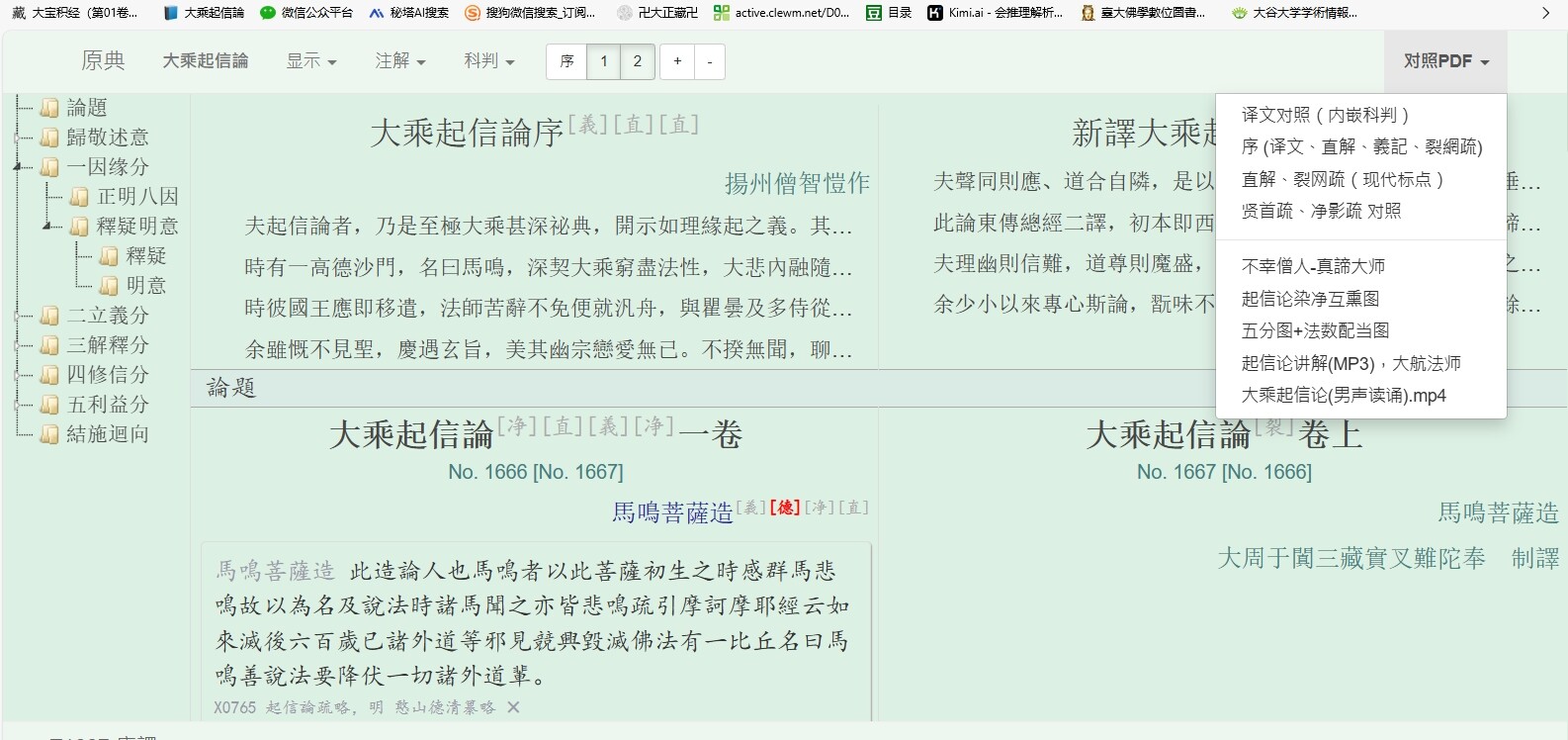Select 译文对照 (内嵌科判) from the menu

(1325, 115)
